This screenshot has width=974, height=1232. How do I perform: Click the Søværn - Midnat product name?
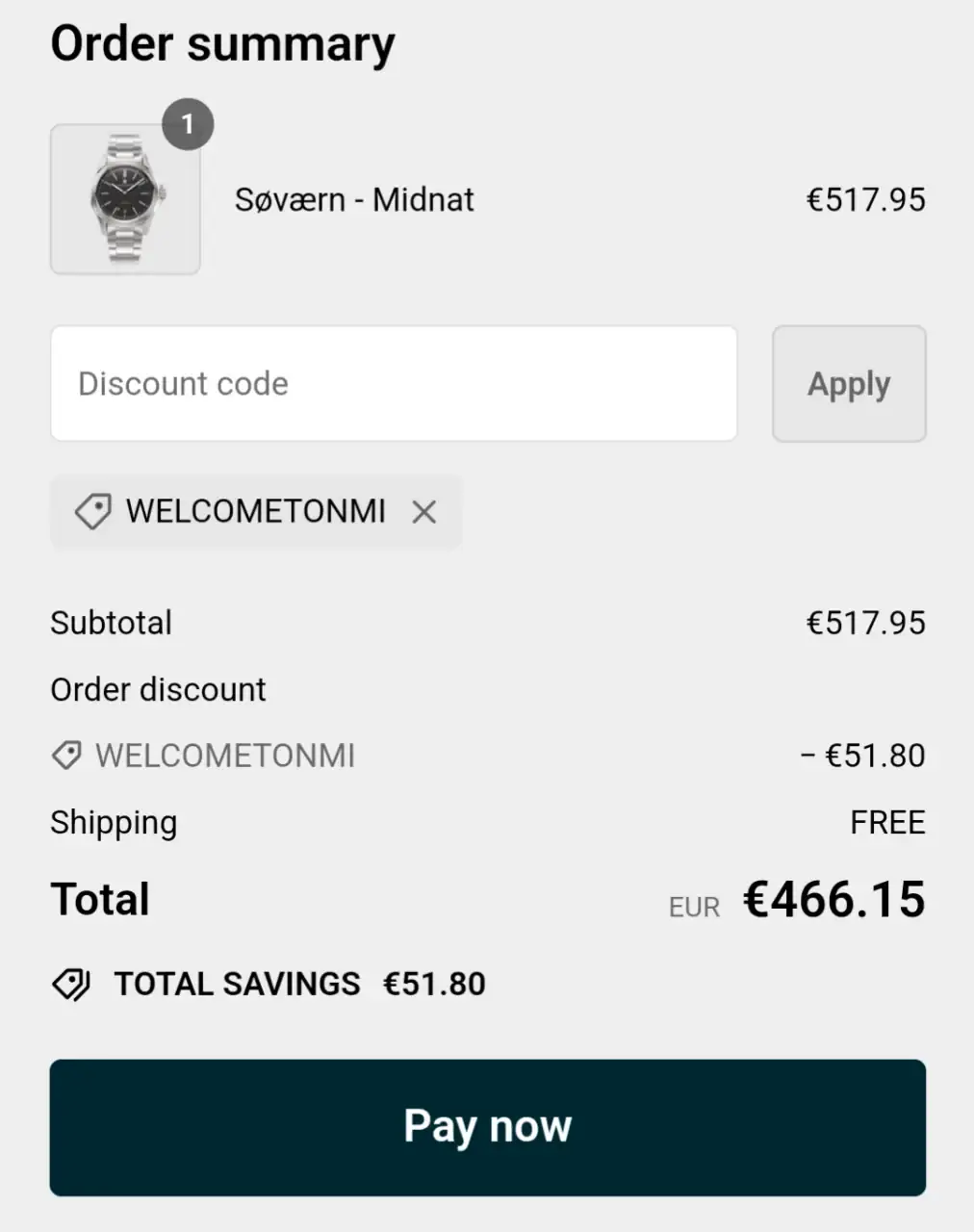354,200
